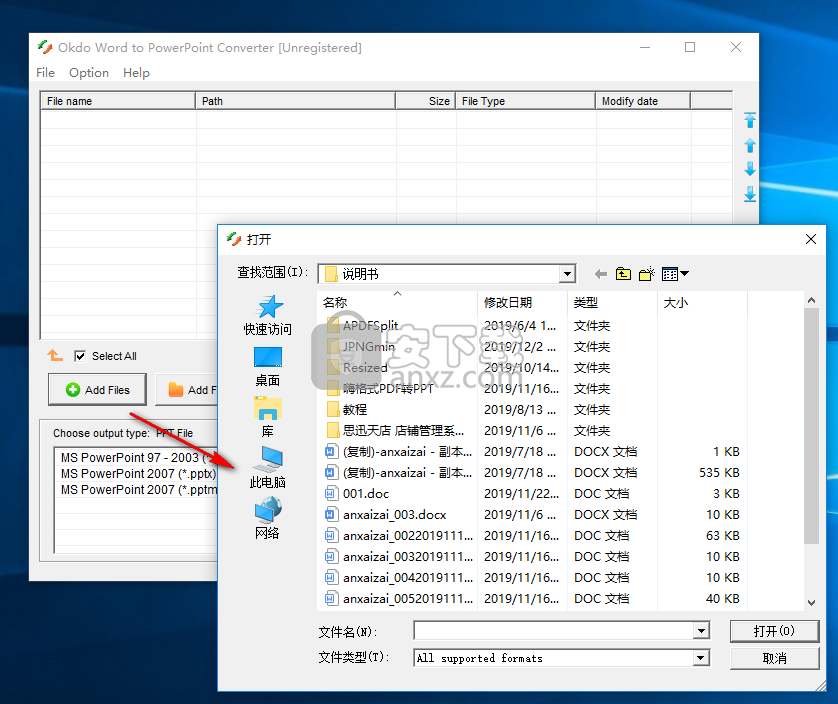Select the 535 KB (复制)-anxaizai docx file
This screenshot has width=838, height=704.
(399, 473)
